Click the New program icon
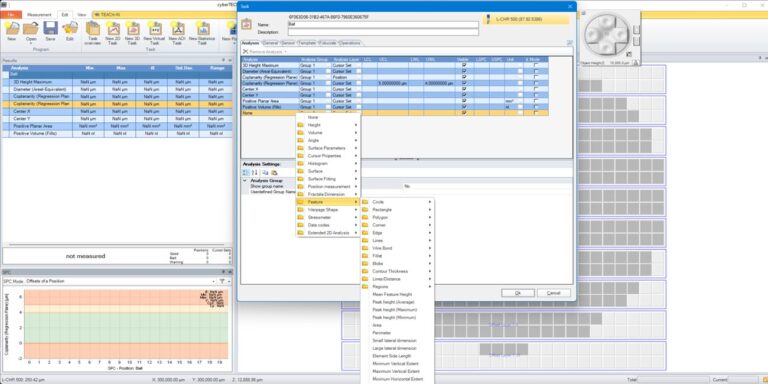 pos(12,28)
